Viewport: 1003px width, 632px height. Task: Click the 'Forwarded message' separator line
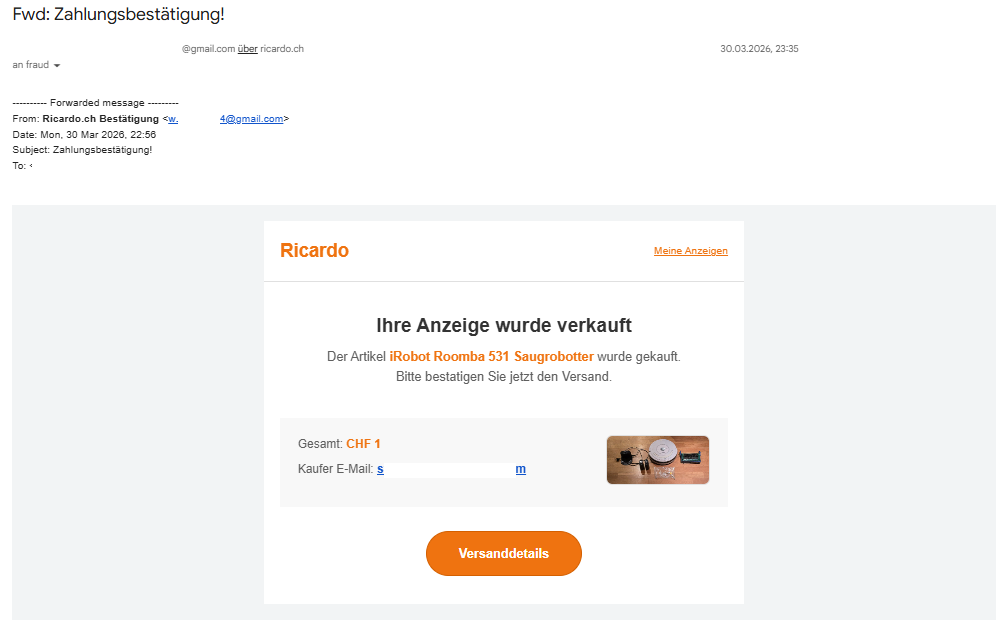coord(95,103)
